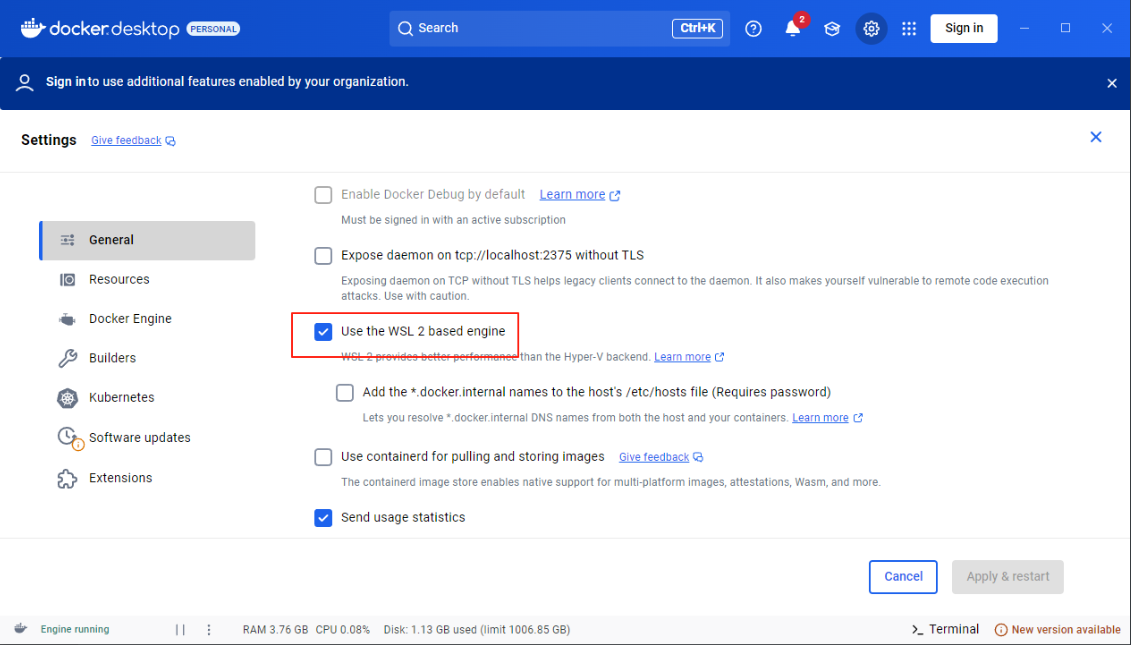Click the search magnifier icon
The height and width of the screenshot is (645, 1131).
(x=405, y=28)
